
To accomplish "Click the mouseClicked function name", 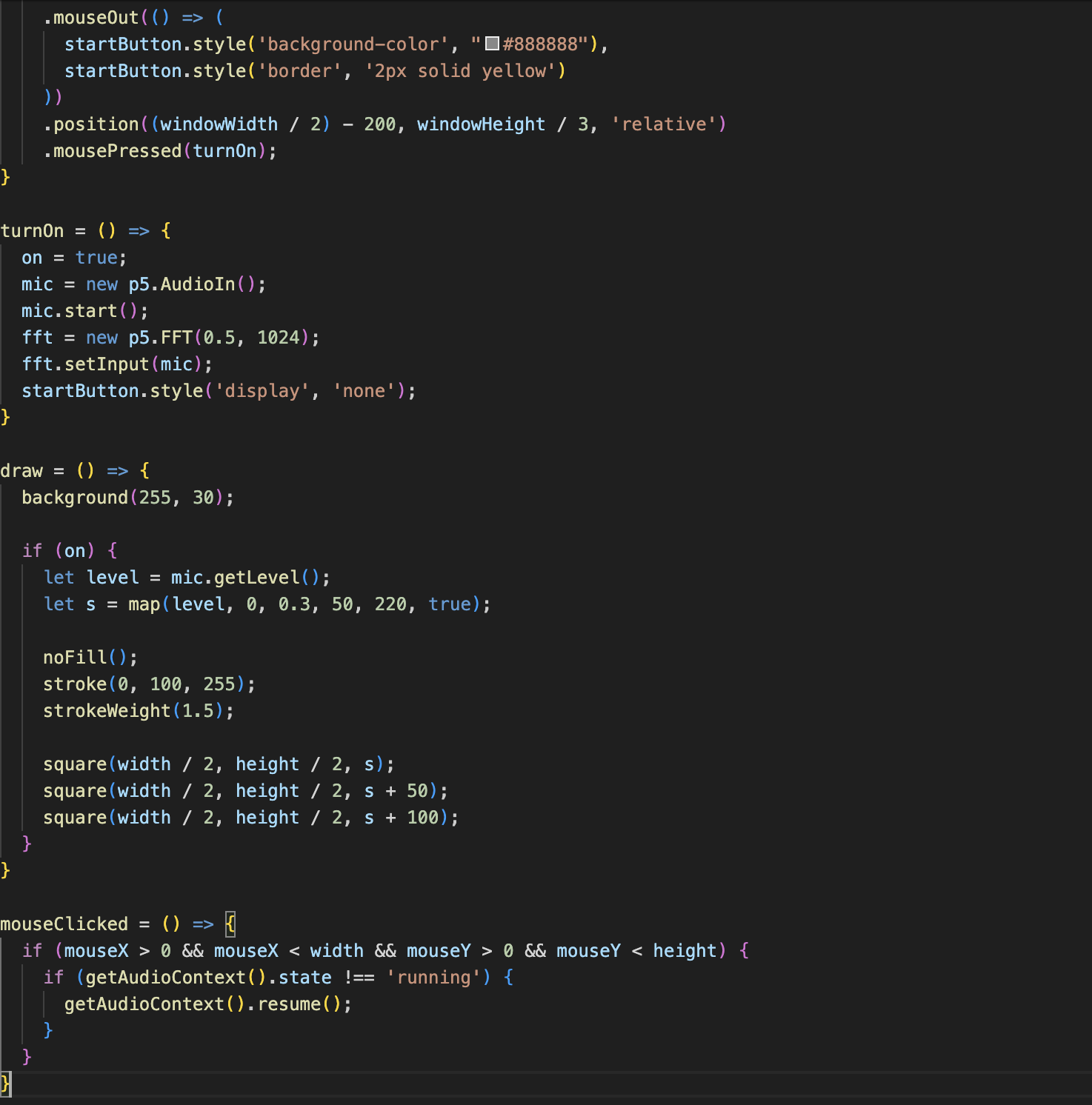I will tap(64, 924).
